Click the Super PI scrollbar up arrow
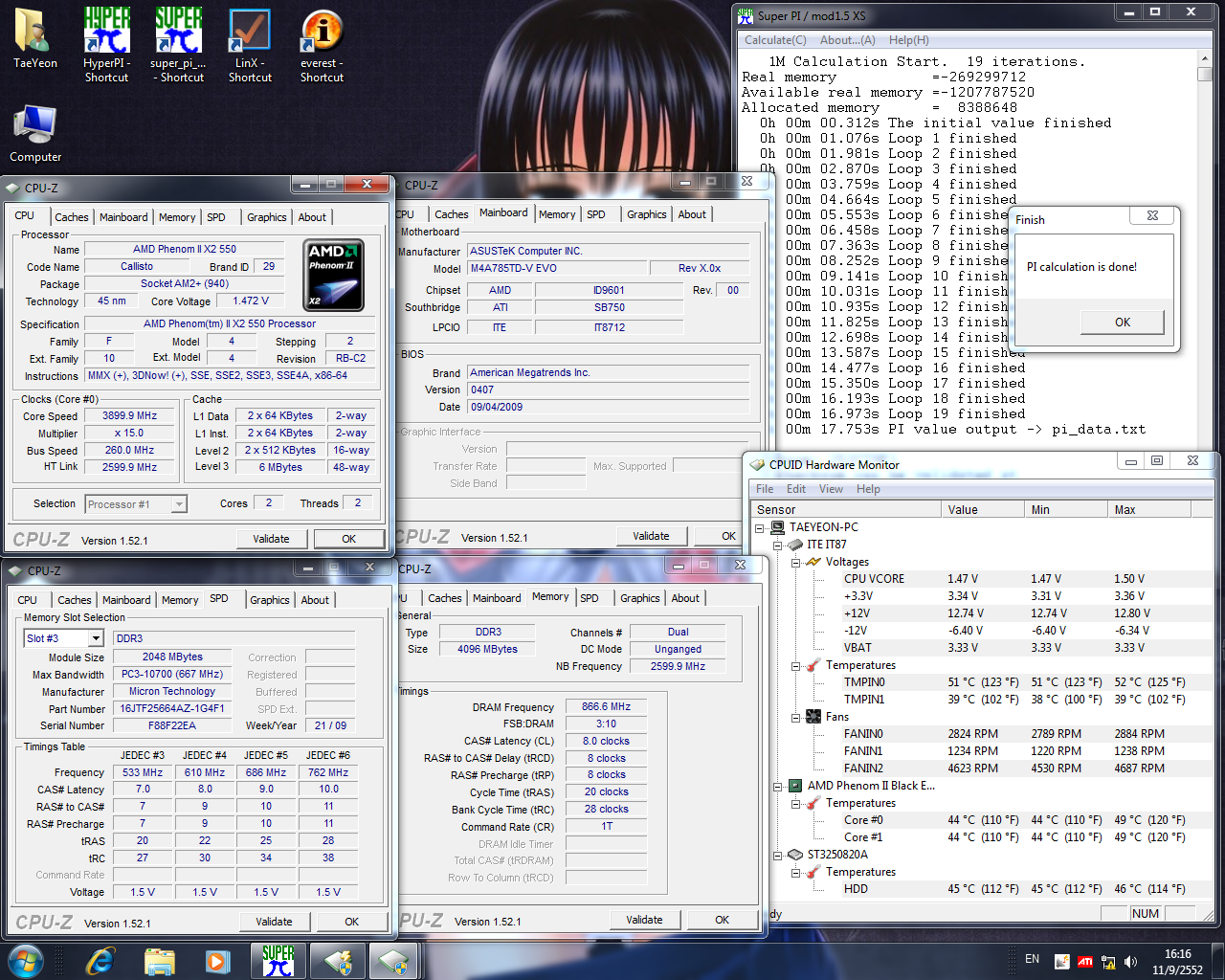The height and width of the screenshot is (980, 1225). tap(1205, 60)
